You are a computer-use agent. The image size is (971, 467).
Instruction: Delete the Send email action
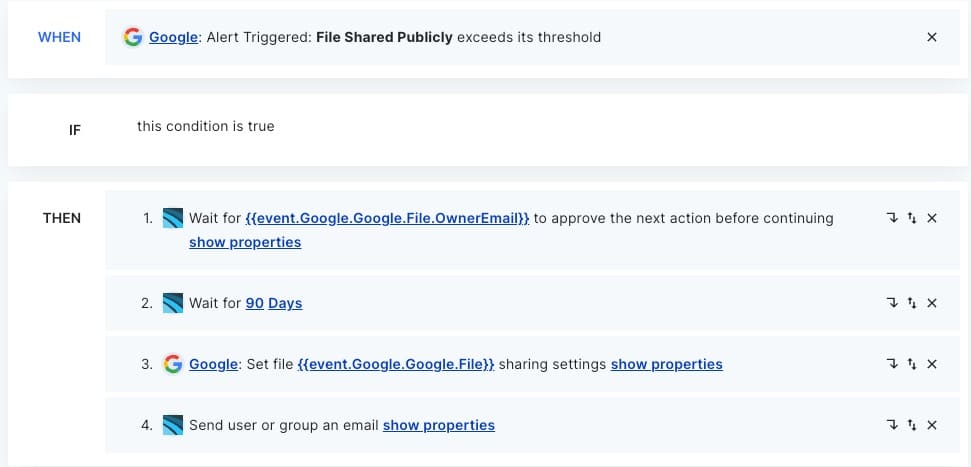click(932, 425)
